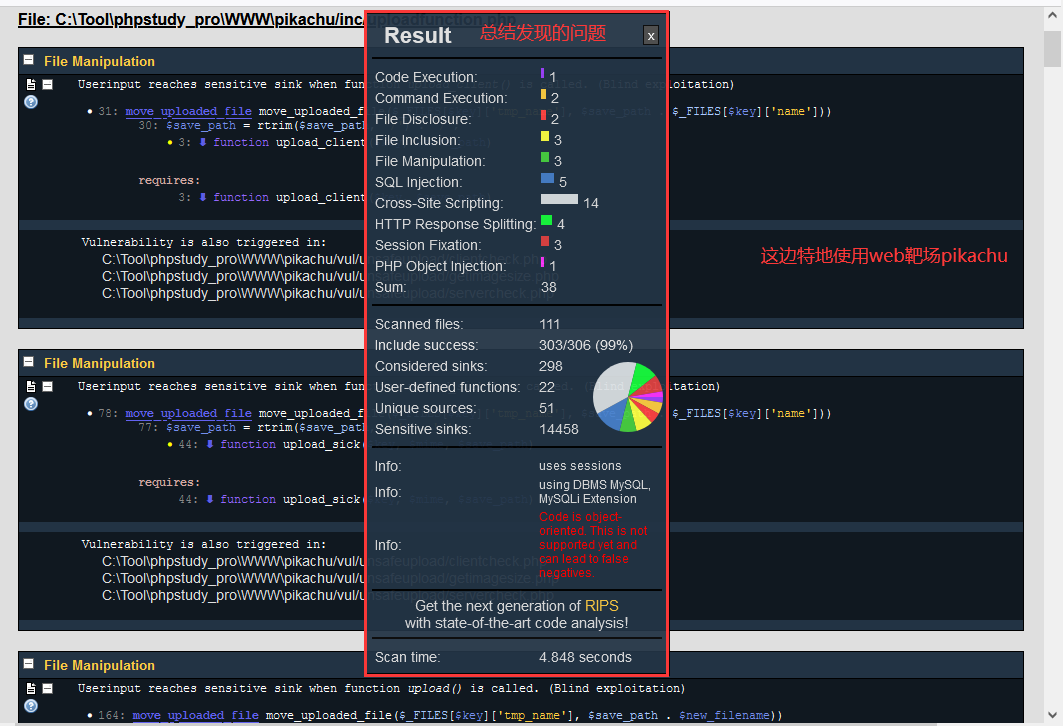Jump arrow for upload_sick on yellow-dot line 44
The image size is (1063, 726).
point(209,444)
